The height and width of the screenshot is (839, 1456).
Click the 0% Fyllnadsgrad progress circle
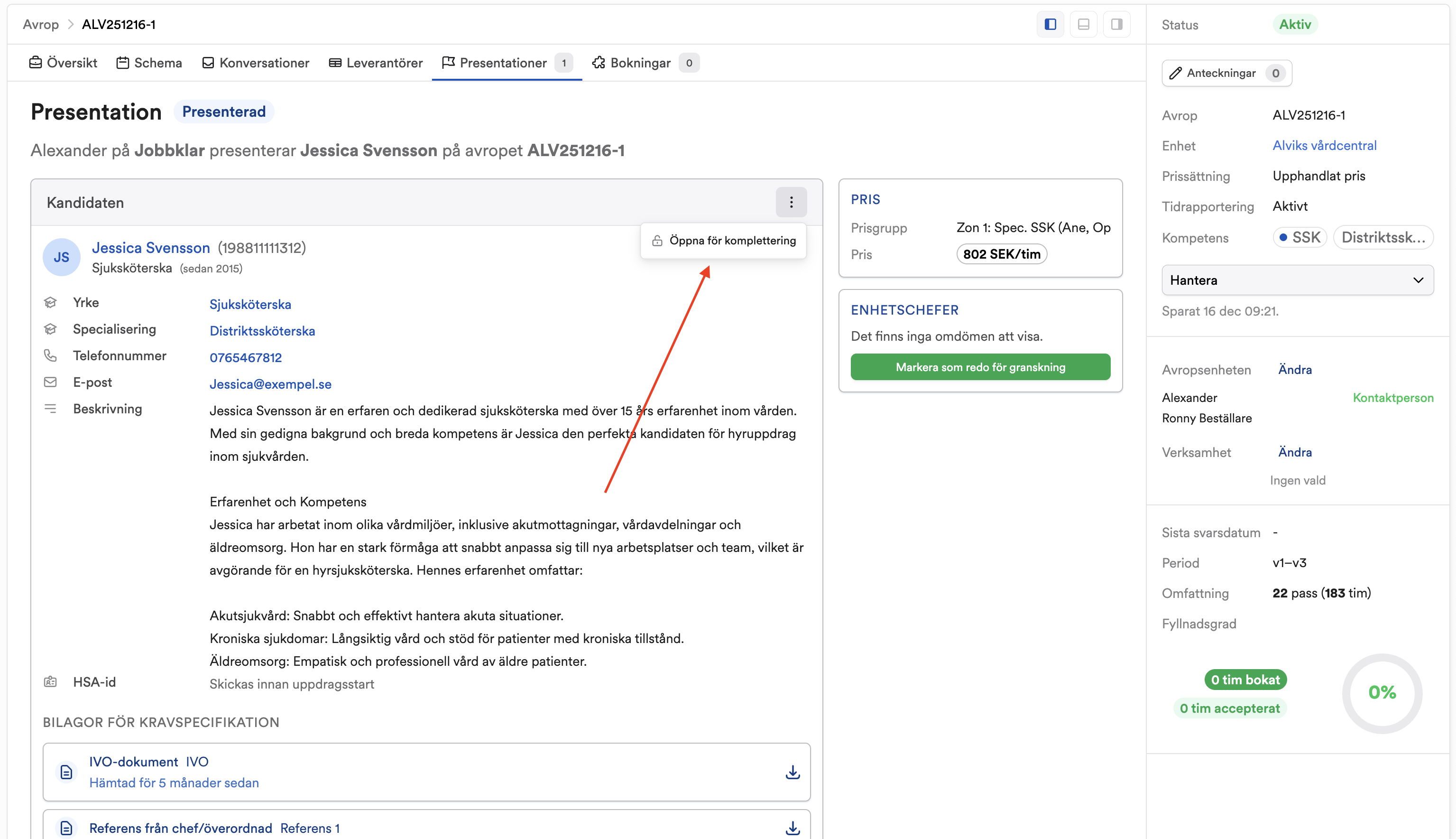(1382, 693)
